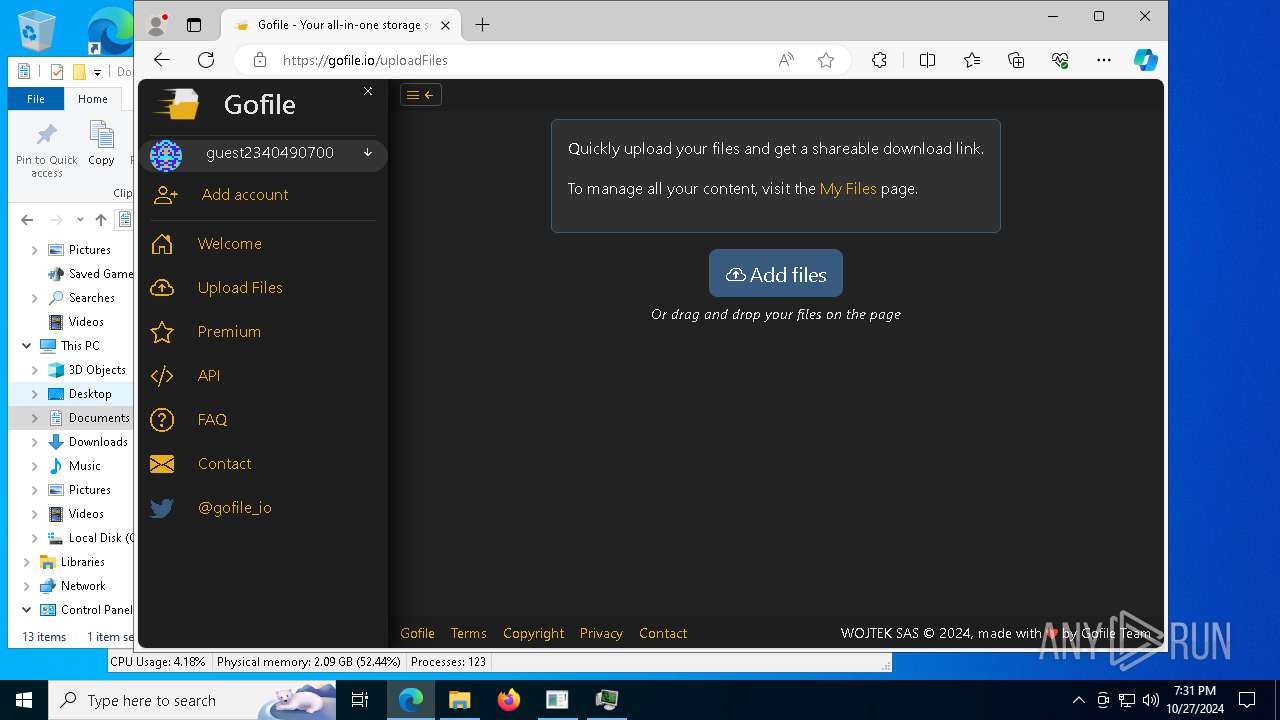Switch to the Home tab in File Explorer
The height and width of the screenshot is (720, 1280).
tap(93, 99)
